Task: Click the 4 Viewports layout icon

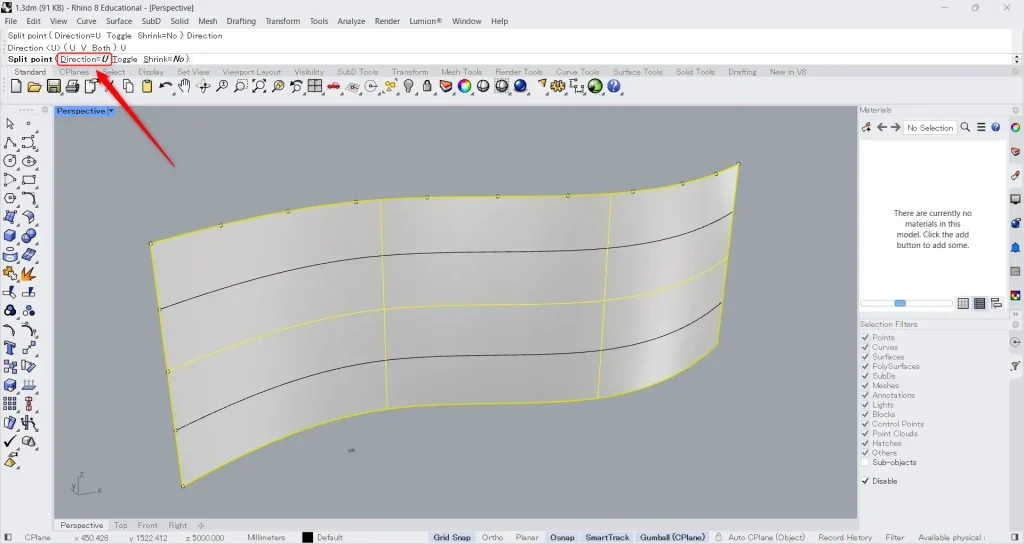Action: (x=315, y=86)
